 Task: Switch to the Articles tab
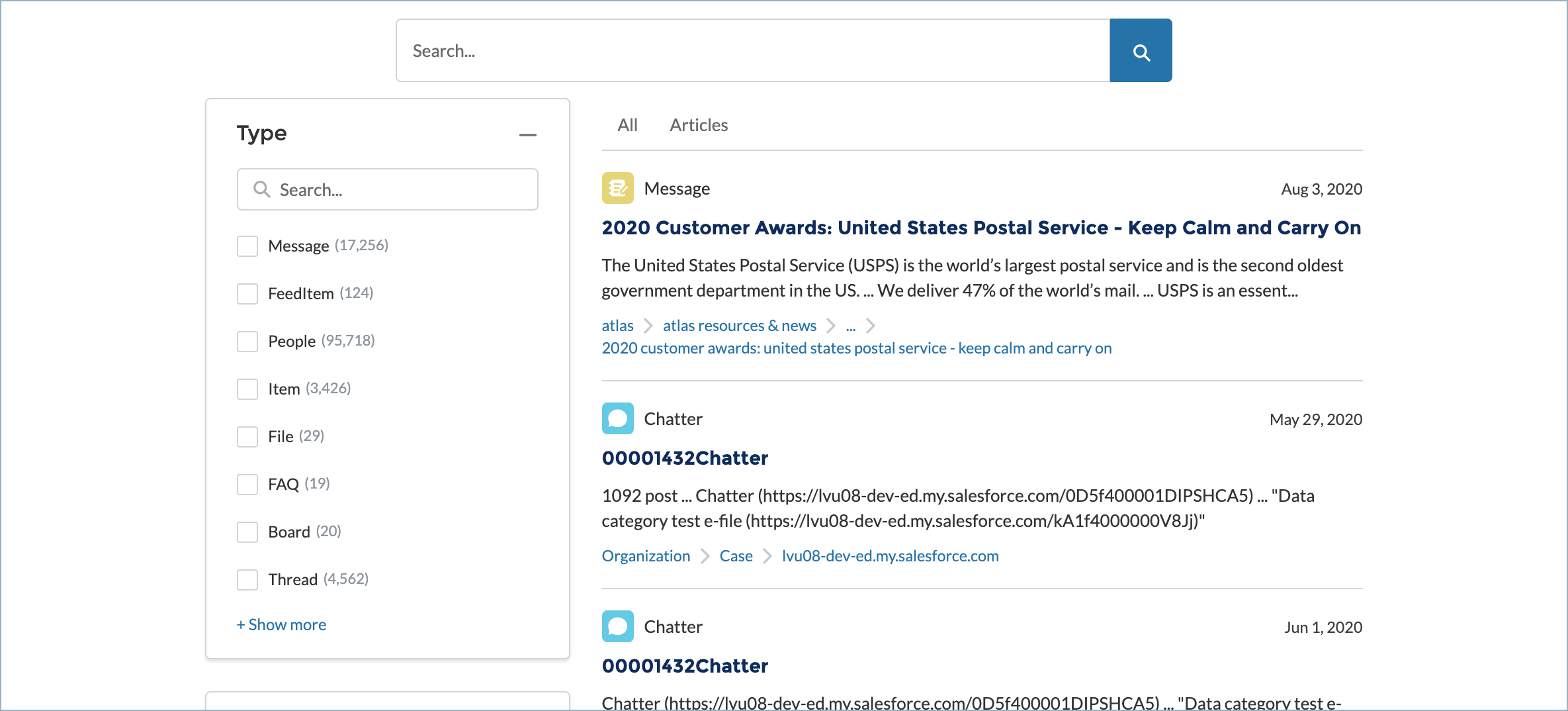pyautogui.click(x=699, y=125)
